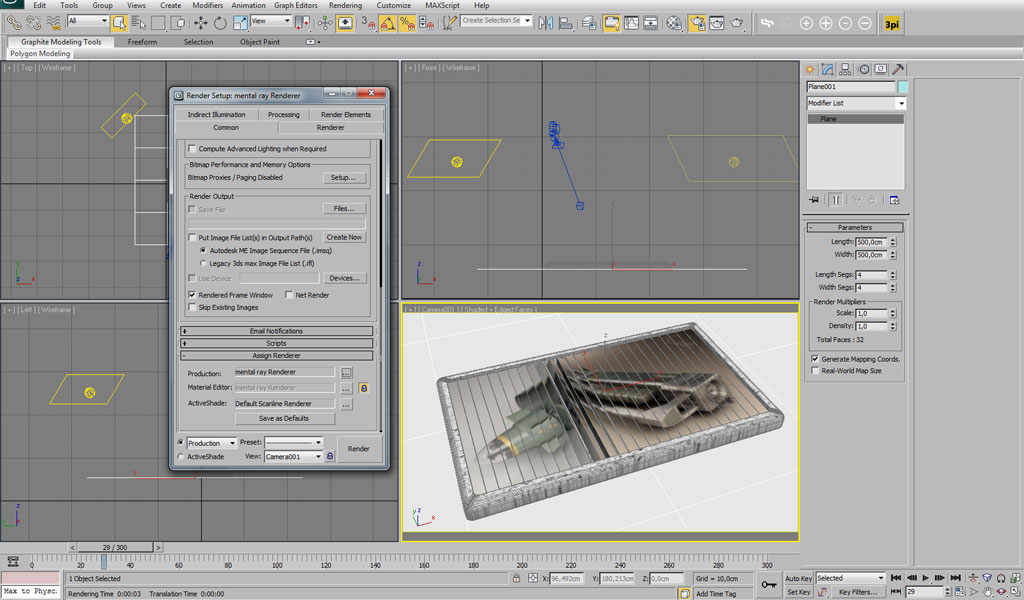Open the View camera dropdown in Render Setup
This screenshot has width=1024, height=600.
293,456
